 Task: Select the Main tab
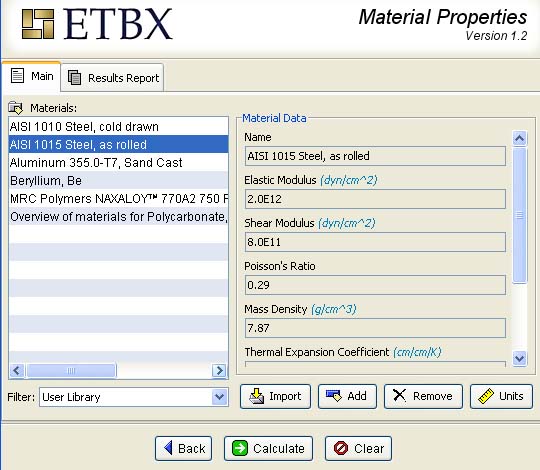pyautogui.click(x=31, y=76)
